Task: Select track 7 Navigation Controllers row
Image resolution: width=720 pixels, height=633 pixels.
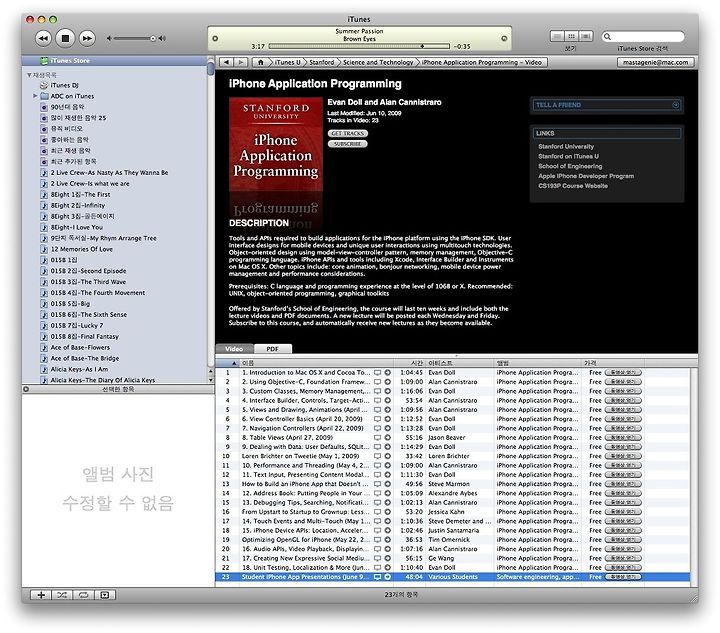Action: point(453,429)
